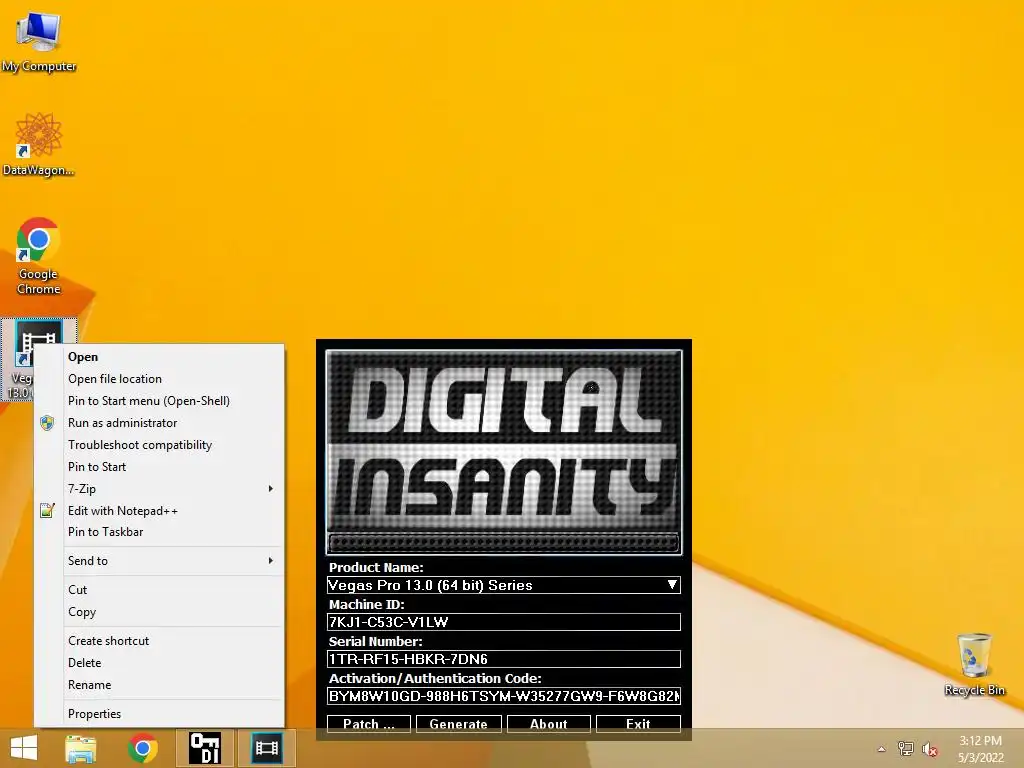The image size is (1024, 768).
Task: Select Open file location
Action: click(159, 379)
